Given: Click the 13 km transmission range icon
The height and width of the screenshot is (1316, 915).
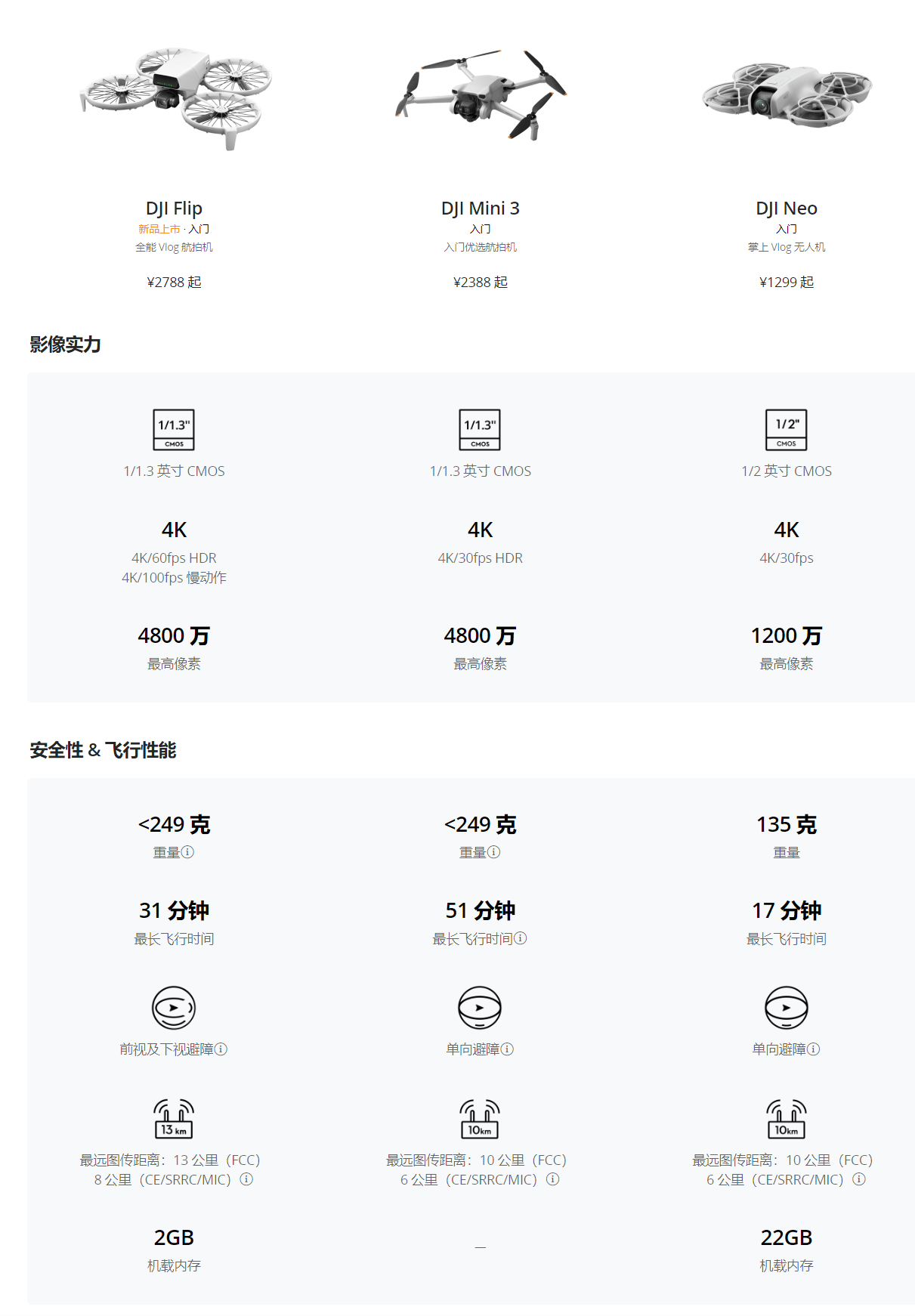Looking at the screenshot, I should (174, 1119).
